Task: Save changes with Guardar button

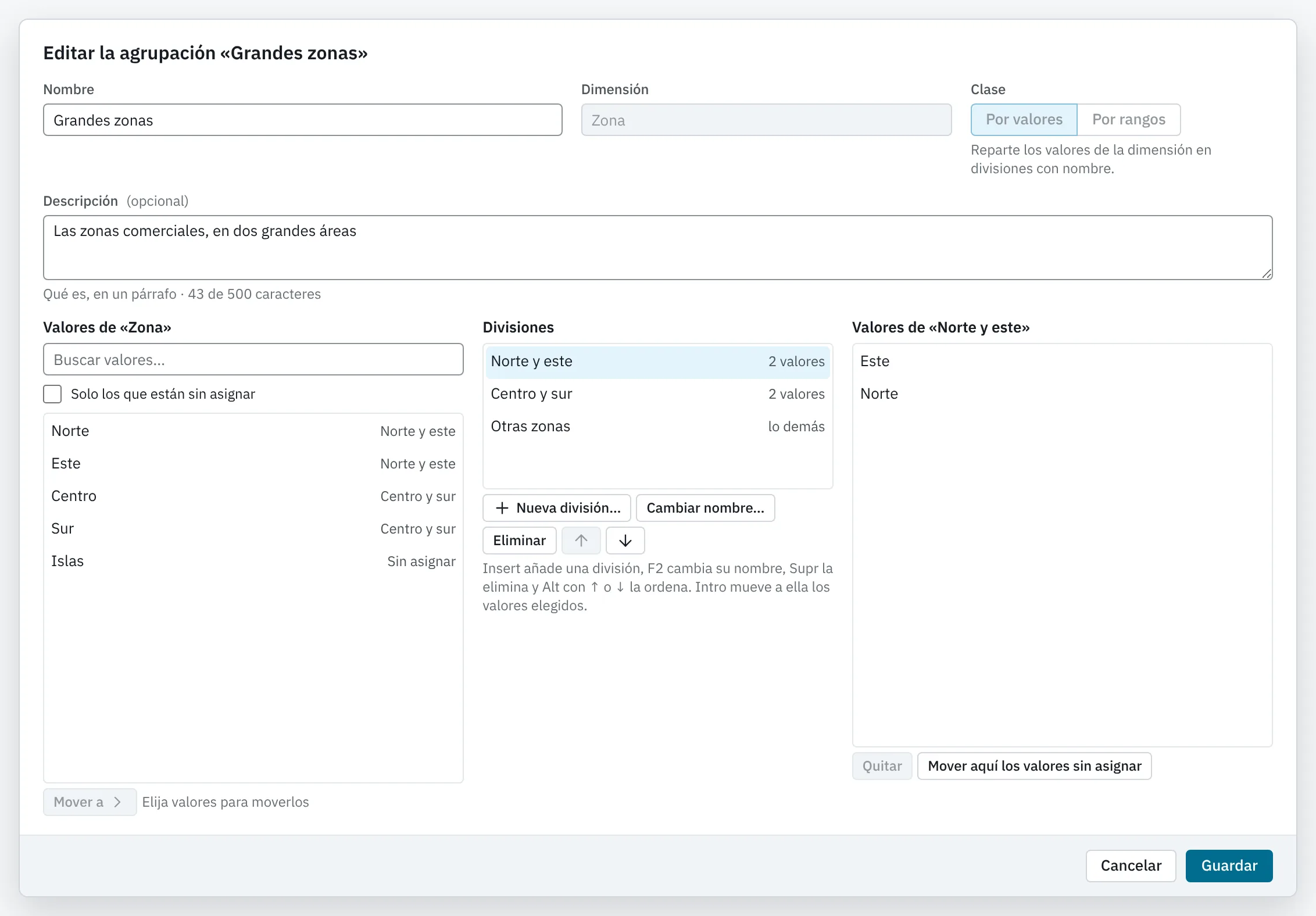Action: [1229, 865]
